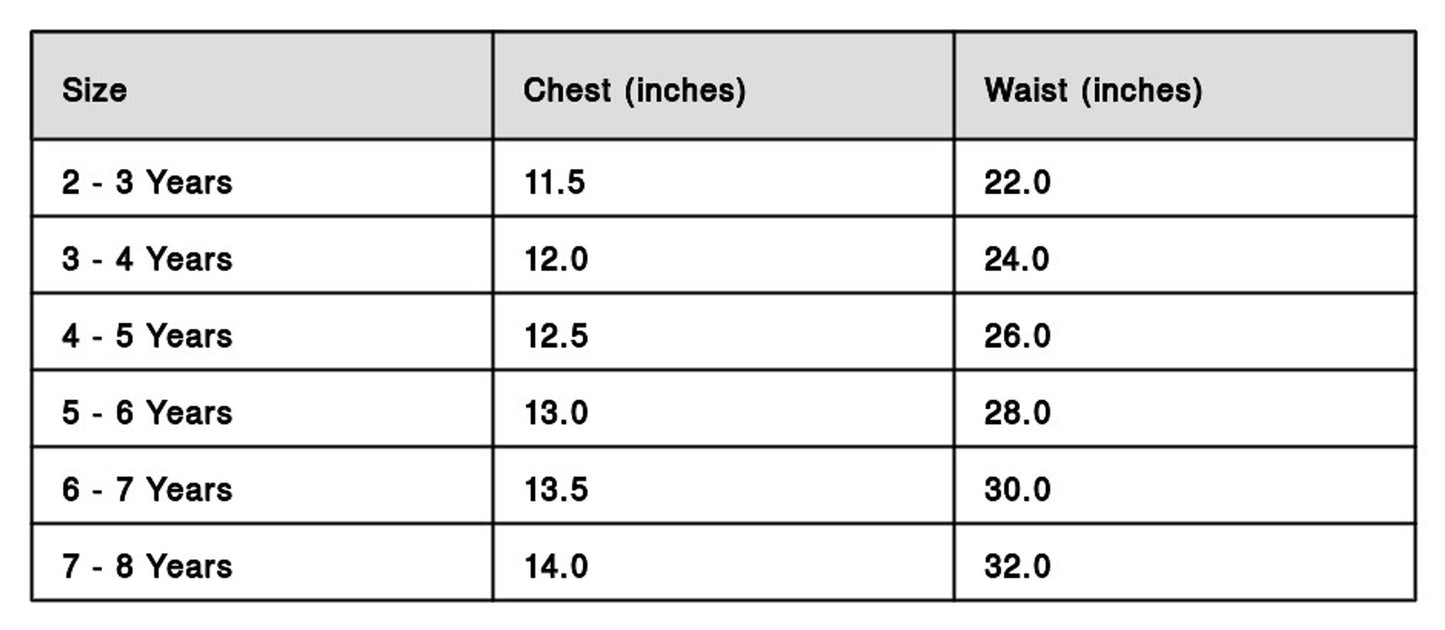Click the chest value 13.5

pyautogui.click(x=556, y=490)
